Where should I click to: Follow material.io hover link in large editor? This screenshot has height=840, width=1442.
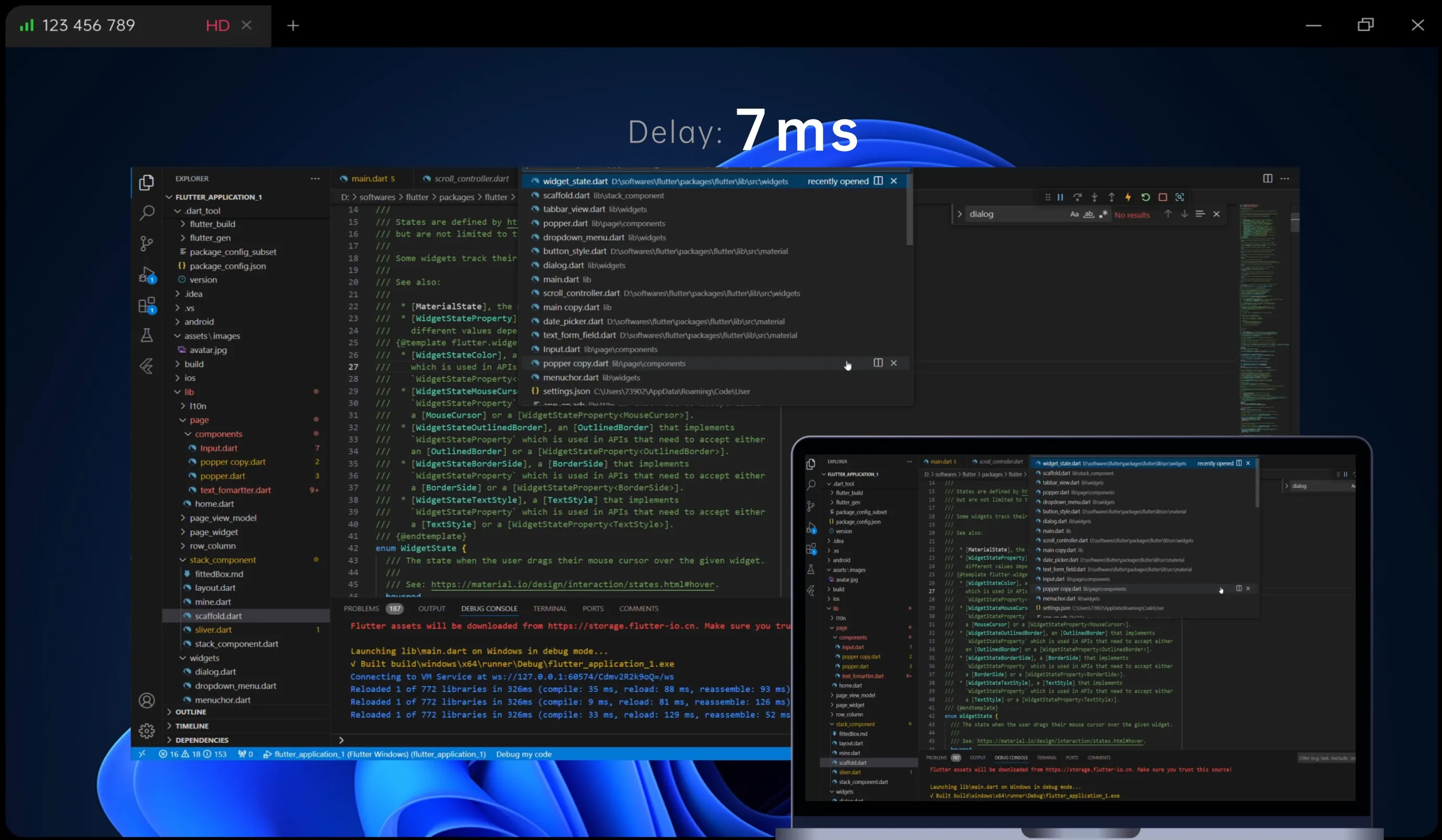(x=572, y=584)
